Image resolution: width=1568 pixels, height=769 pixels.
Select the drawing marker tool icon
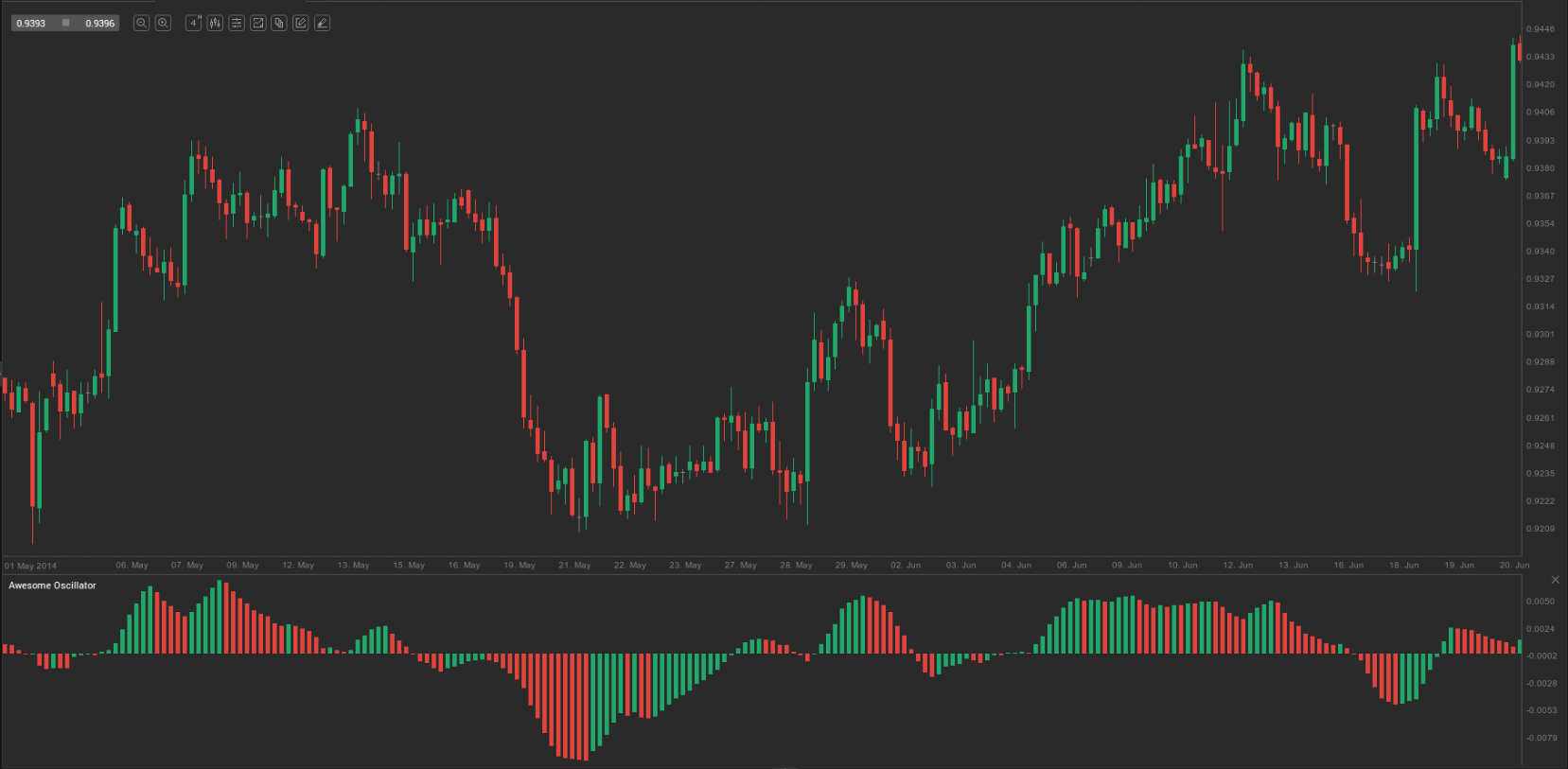pos(322,23)
